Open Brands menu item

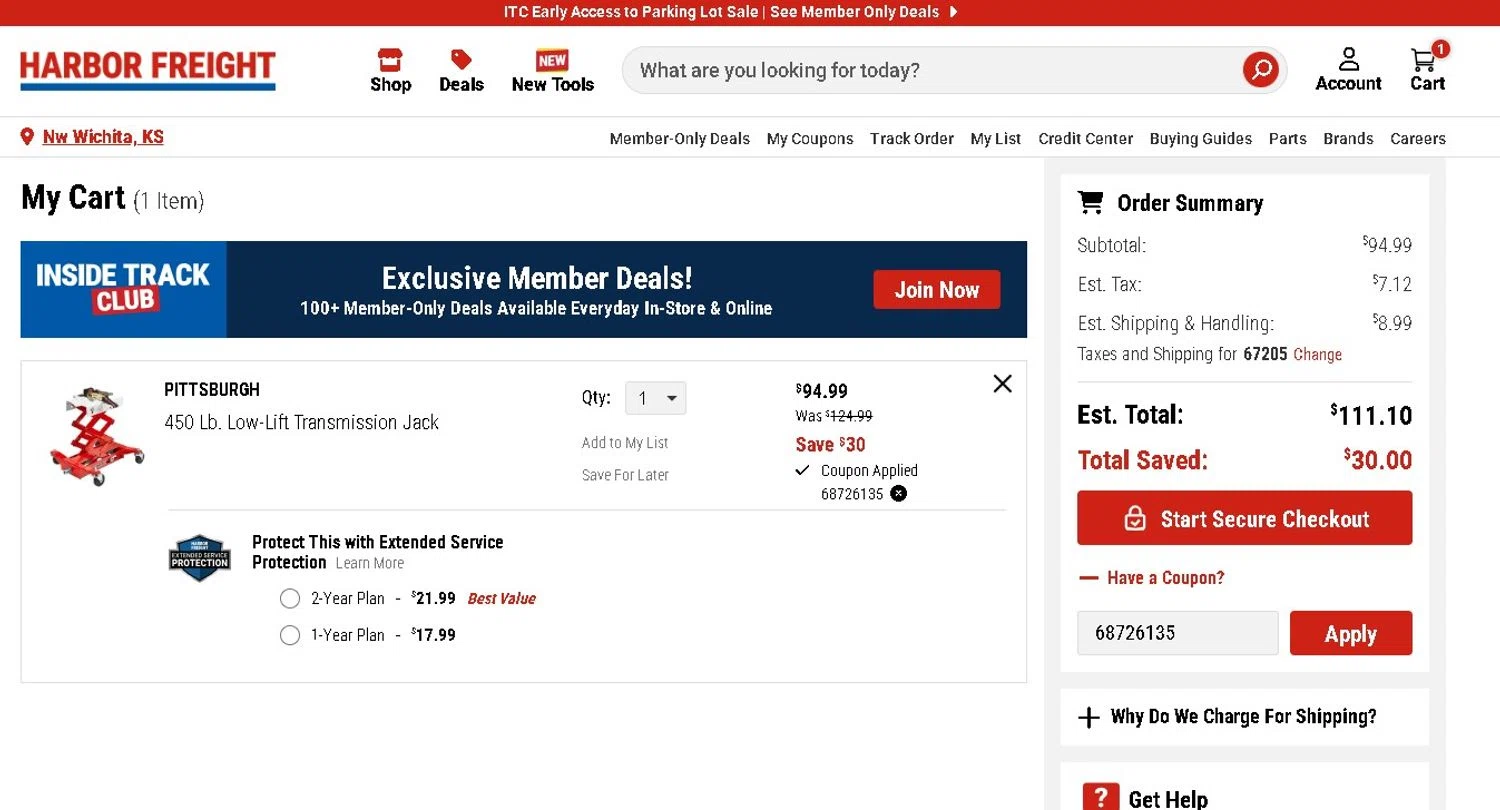[1348, 139]
